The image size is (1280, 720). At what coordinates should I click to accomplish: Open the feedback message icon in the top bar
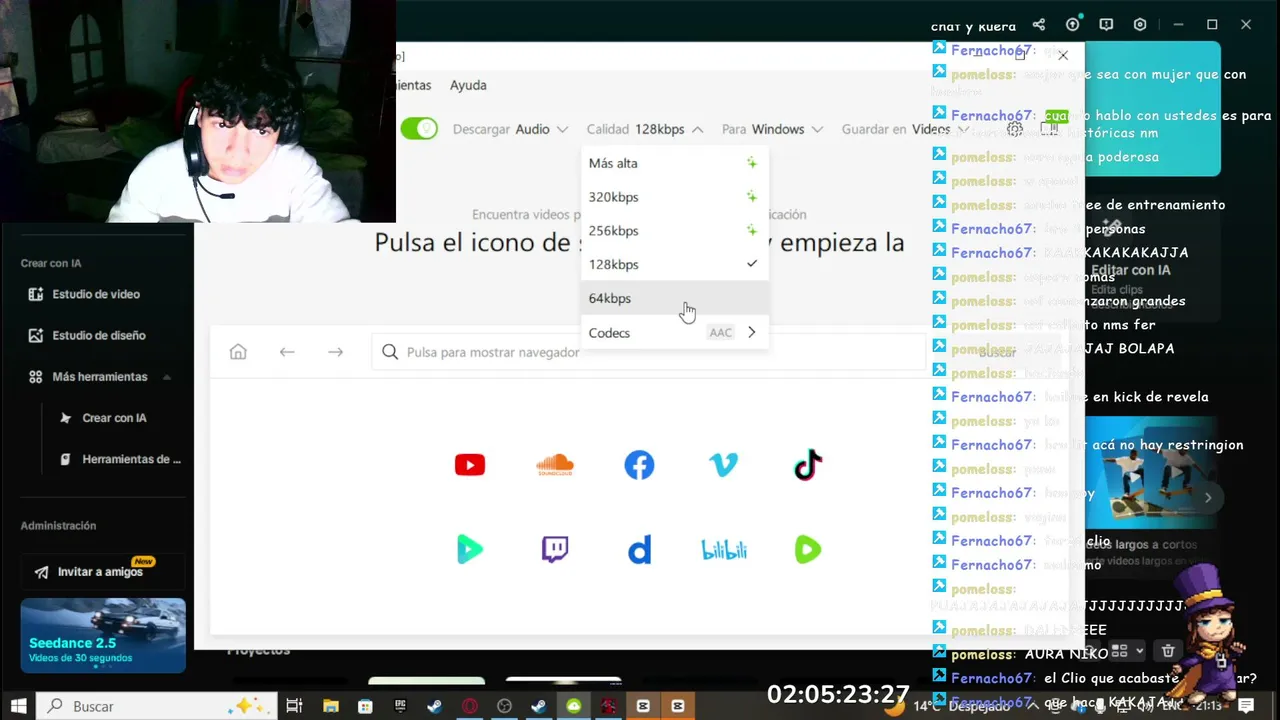click(1106, 25)
